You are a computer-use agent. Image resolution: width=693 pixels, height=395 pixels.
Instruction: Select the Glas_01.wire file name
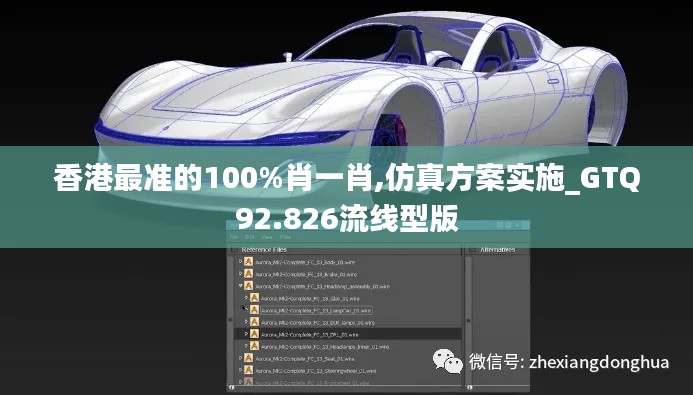(310, 299)
